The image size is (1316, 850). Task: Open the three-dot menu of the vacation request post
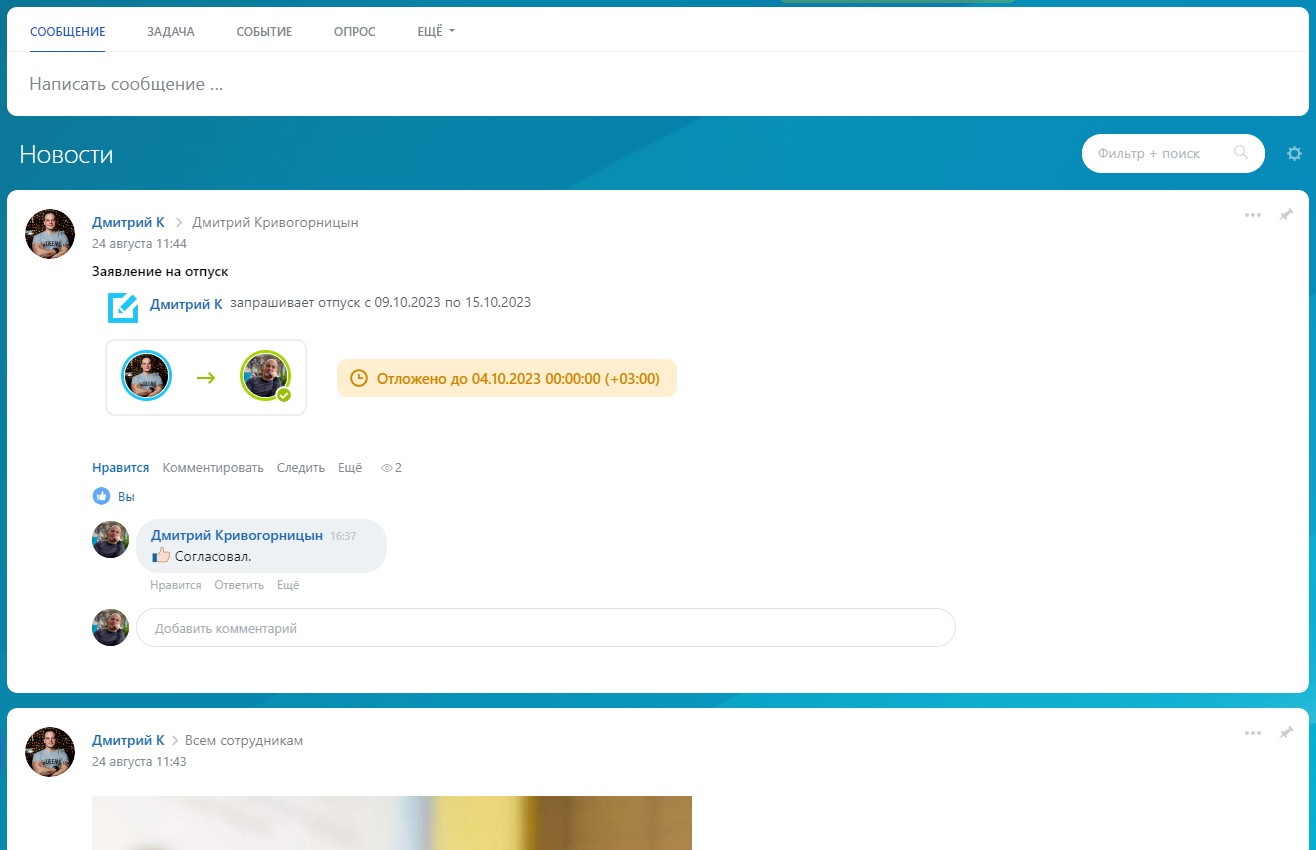click(1252, 215)
